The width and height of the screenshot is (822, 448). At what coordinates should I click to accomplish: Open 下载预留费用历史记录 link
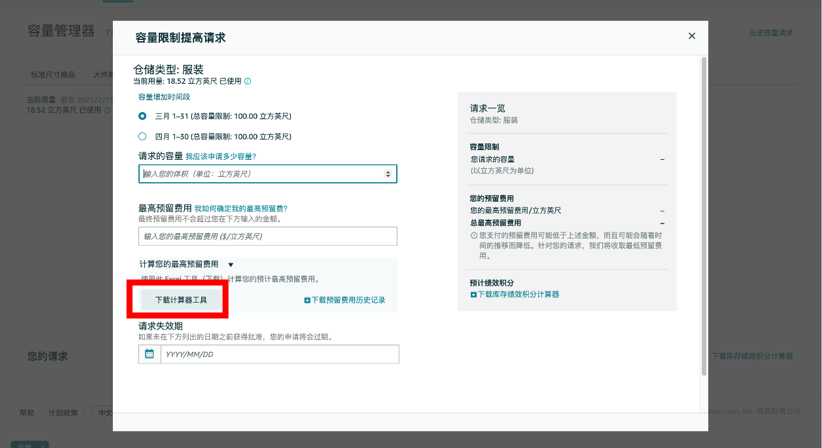(x=344, y=300)
